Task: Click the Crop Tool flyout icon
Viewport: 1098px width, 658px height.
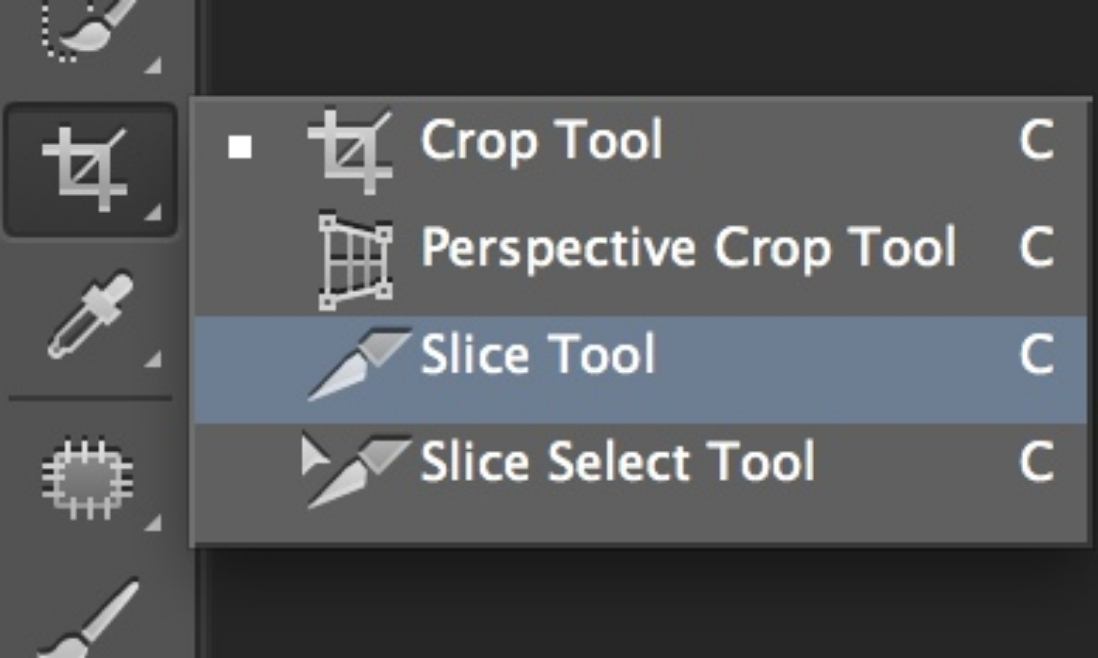Action: (x=350, y=149)
